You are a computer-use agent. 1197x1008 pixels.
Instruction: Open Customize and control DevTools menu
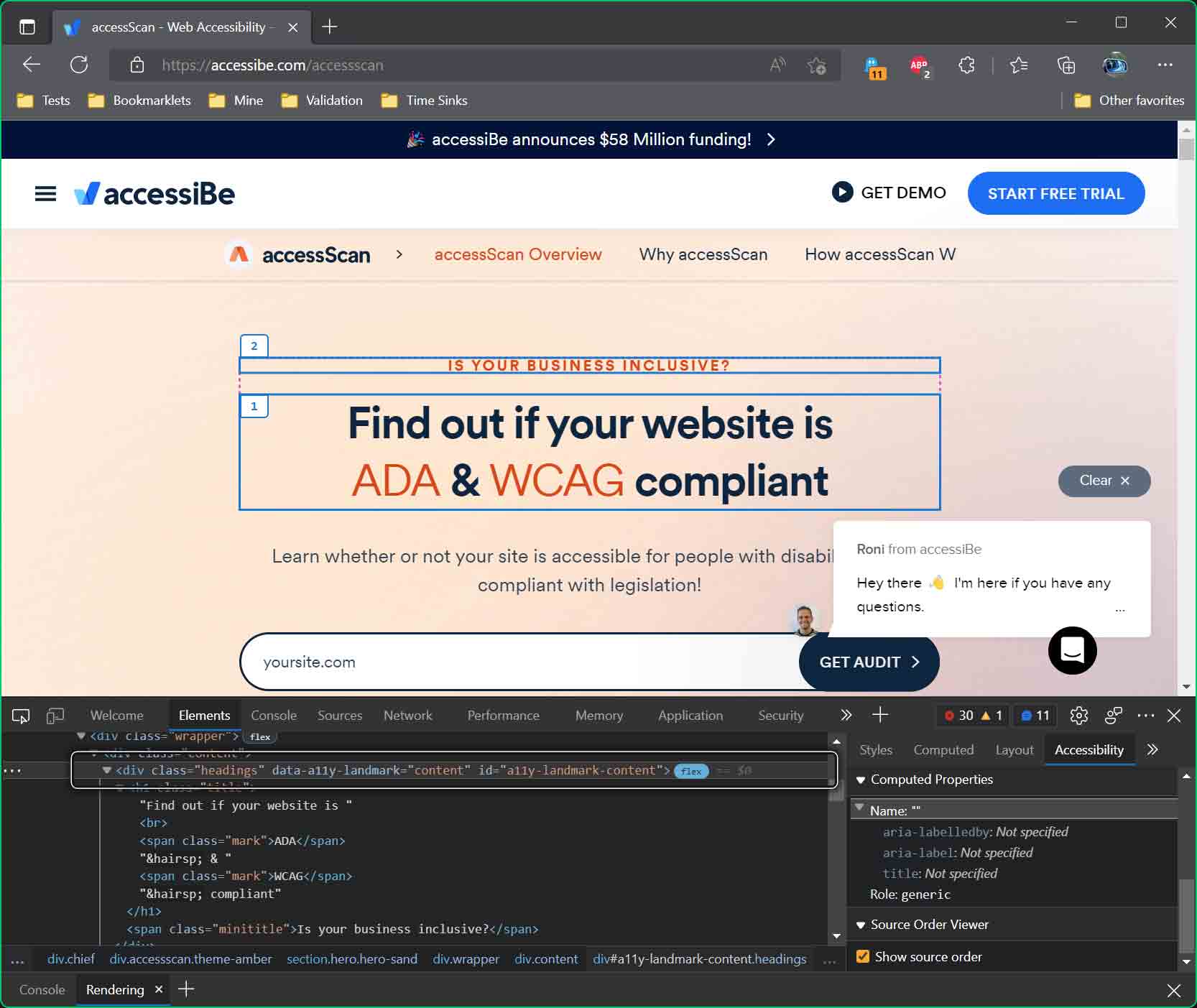pos(1146,716)
